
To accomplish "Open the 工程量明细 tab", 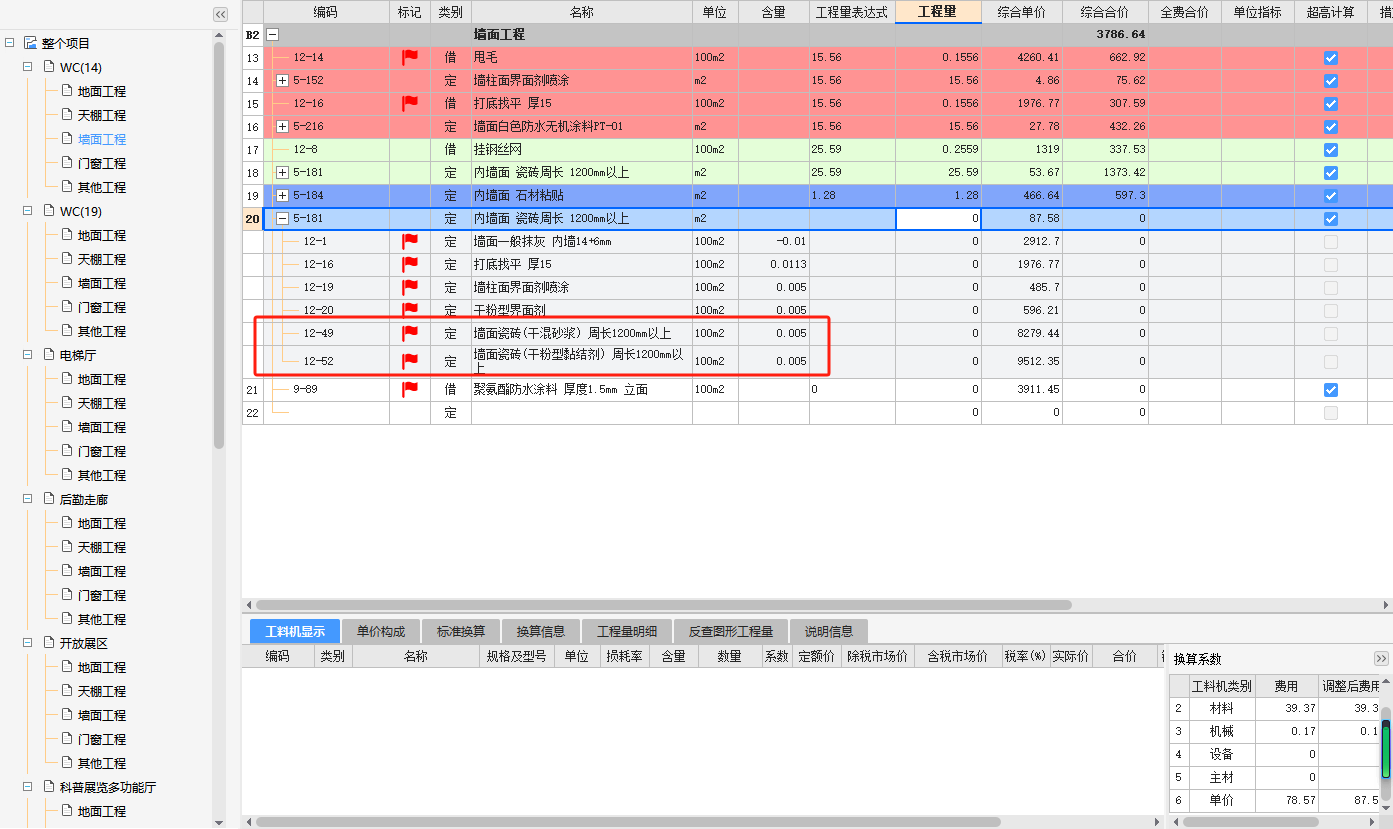I will coord(627,631).
